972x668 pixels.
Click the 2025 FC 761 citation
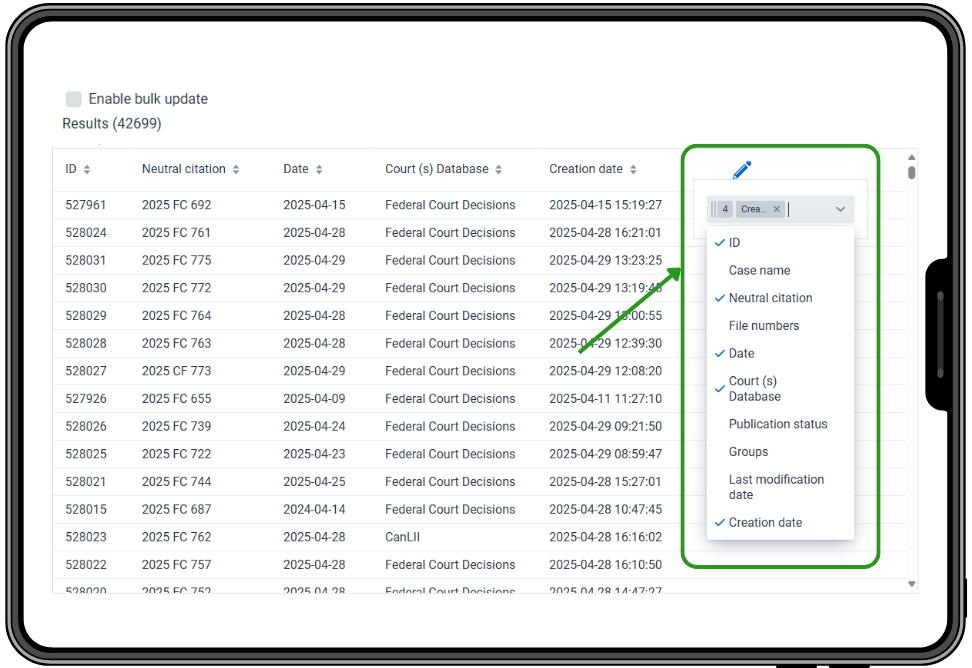click(176, 233)
